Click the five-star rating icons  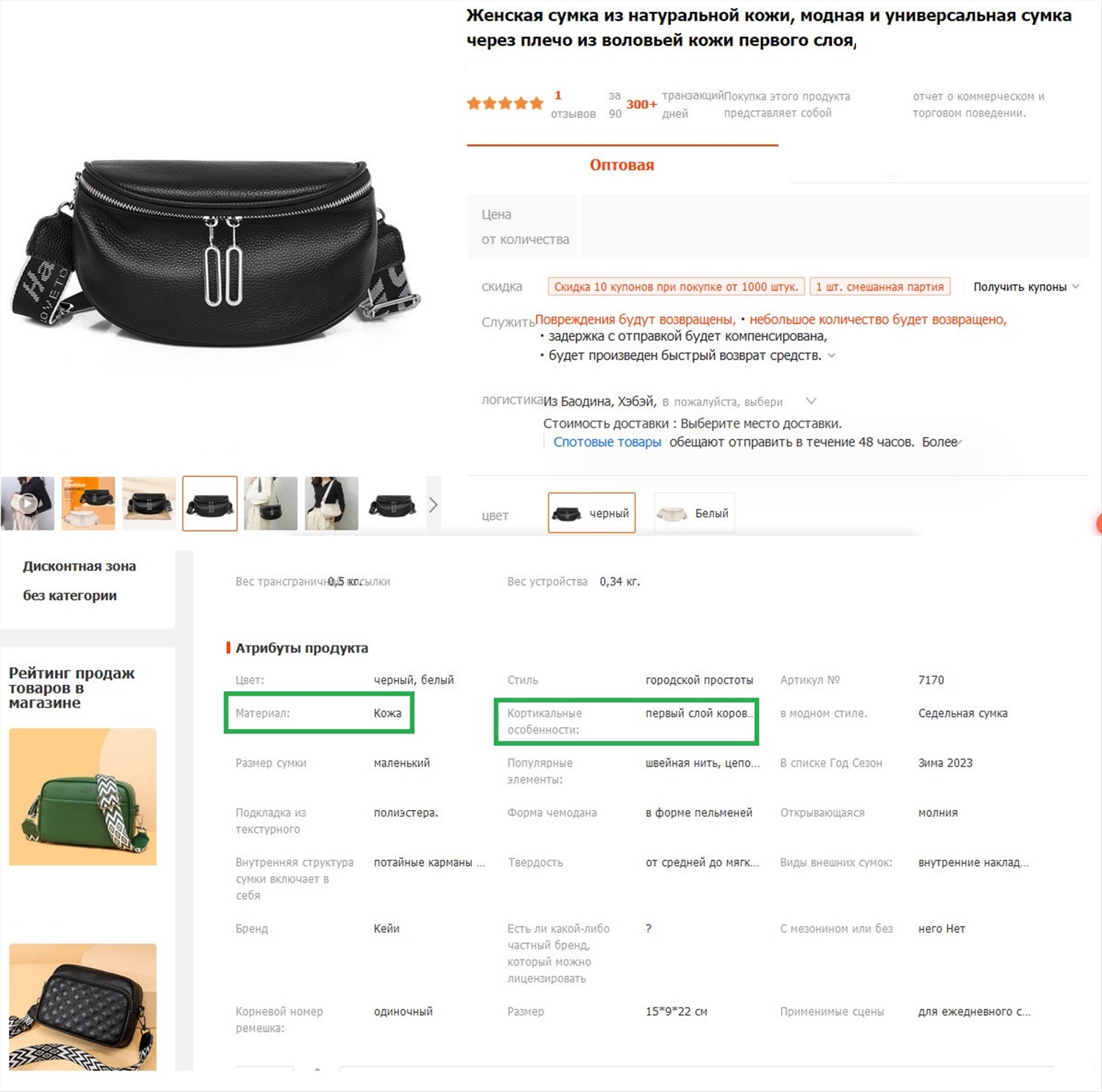click(505, 104)
